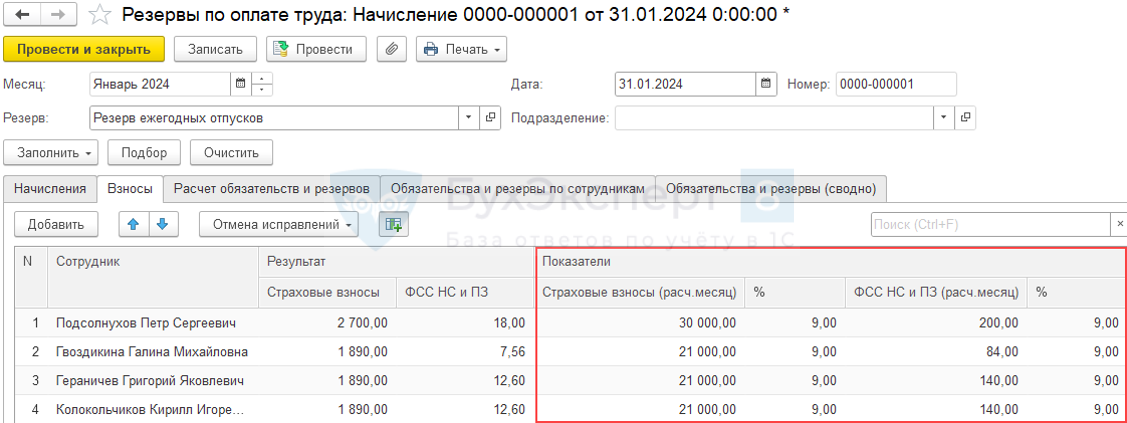Click the Добавить button
1127x423 pixels.
[56, 225]
